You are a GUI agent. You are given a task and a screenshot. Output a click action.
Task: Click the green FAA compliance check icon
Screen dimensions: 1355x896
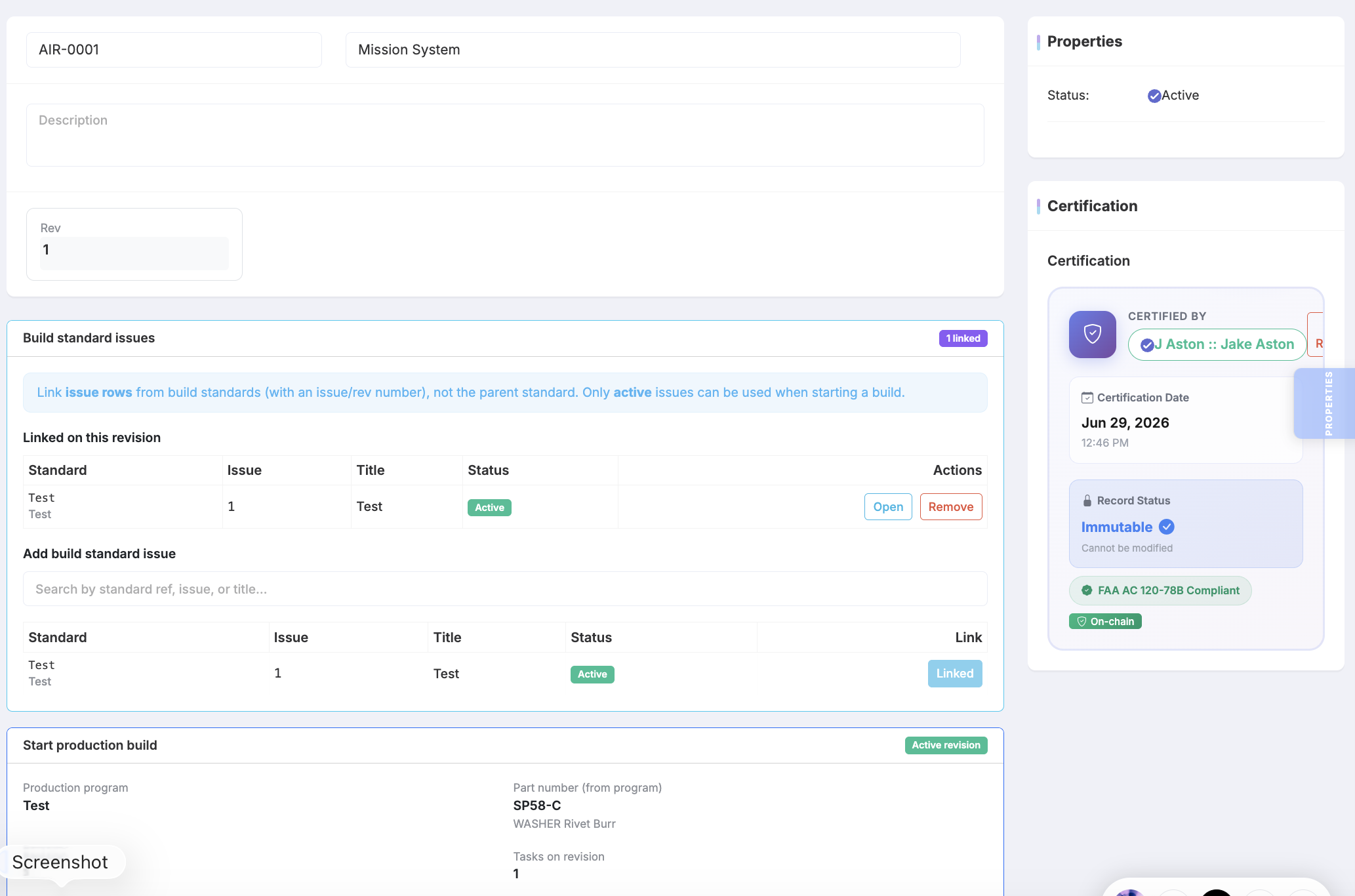click(x=1087, y=590)
